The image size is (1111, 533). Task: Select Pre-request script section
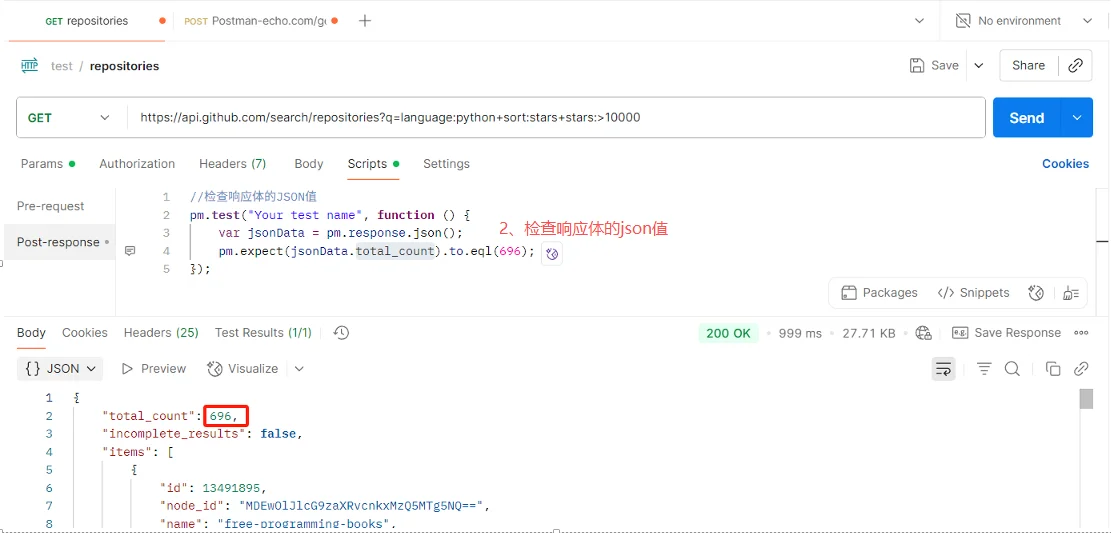click(50, 206)
